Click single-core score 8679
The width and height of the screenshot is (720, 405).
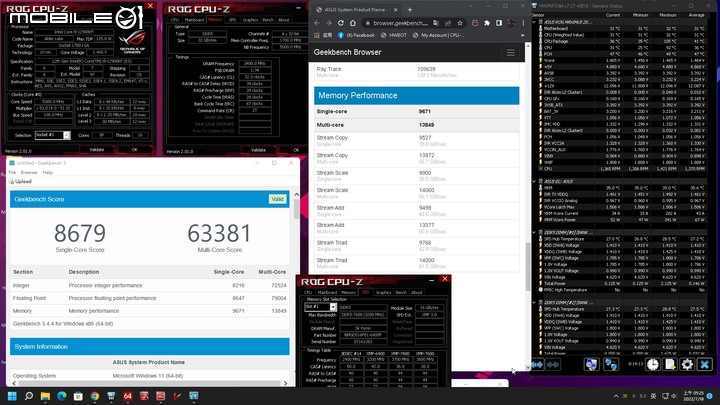(x=80, y=233)
